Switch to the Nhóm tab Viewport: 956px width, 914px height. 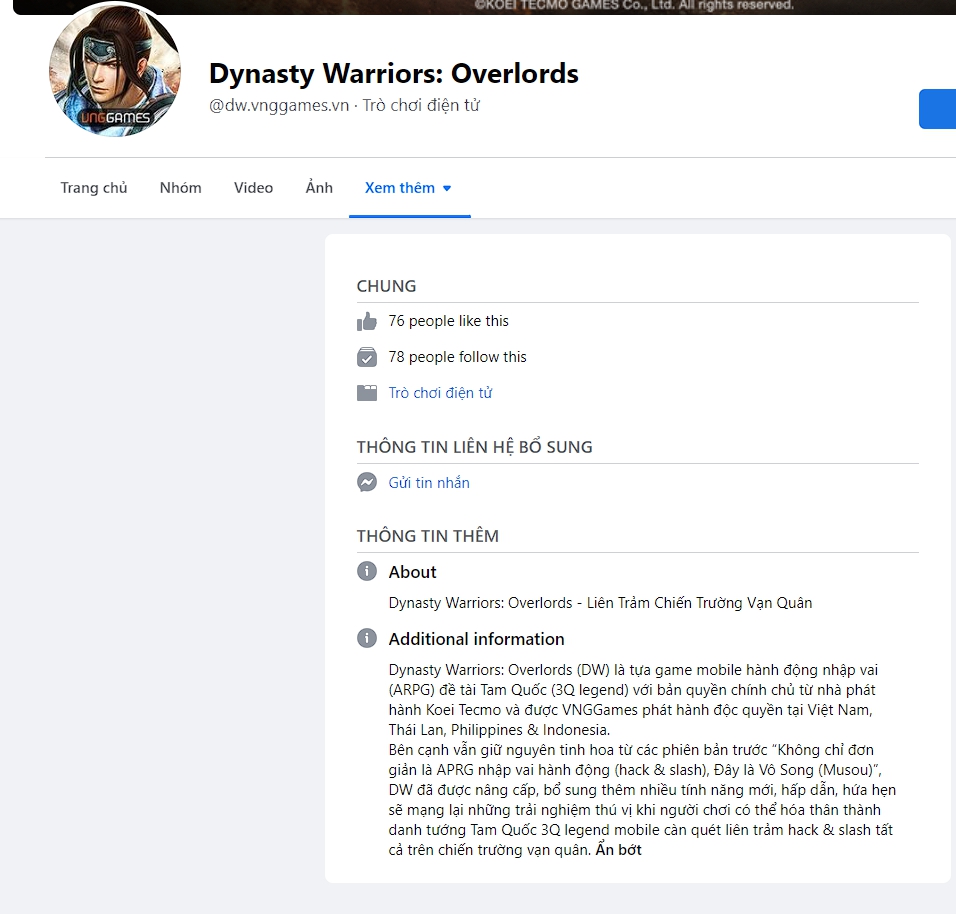coord(180,188)
